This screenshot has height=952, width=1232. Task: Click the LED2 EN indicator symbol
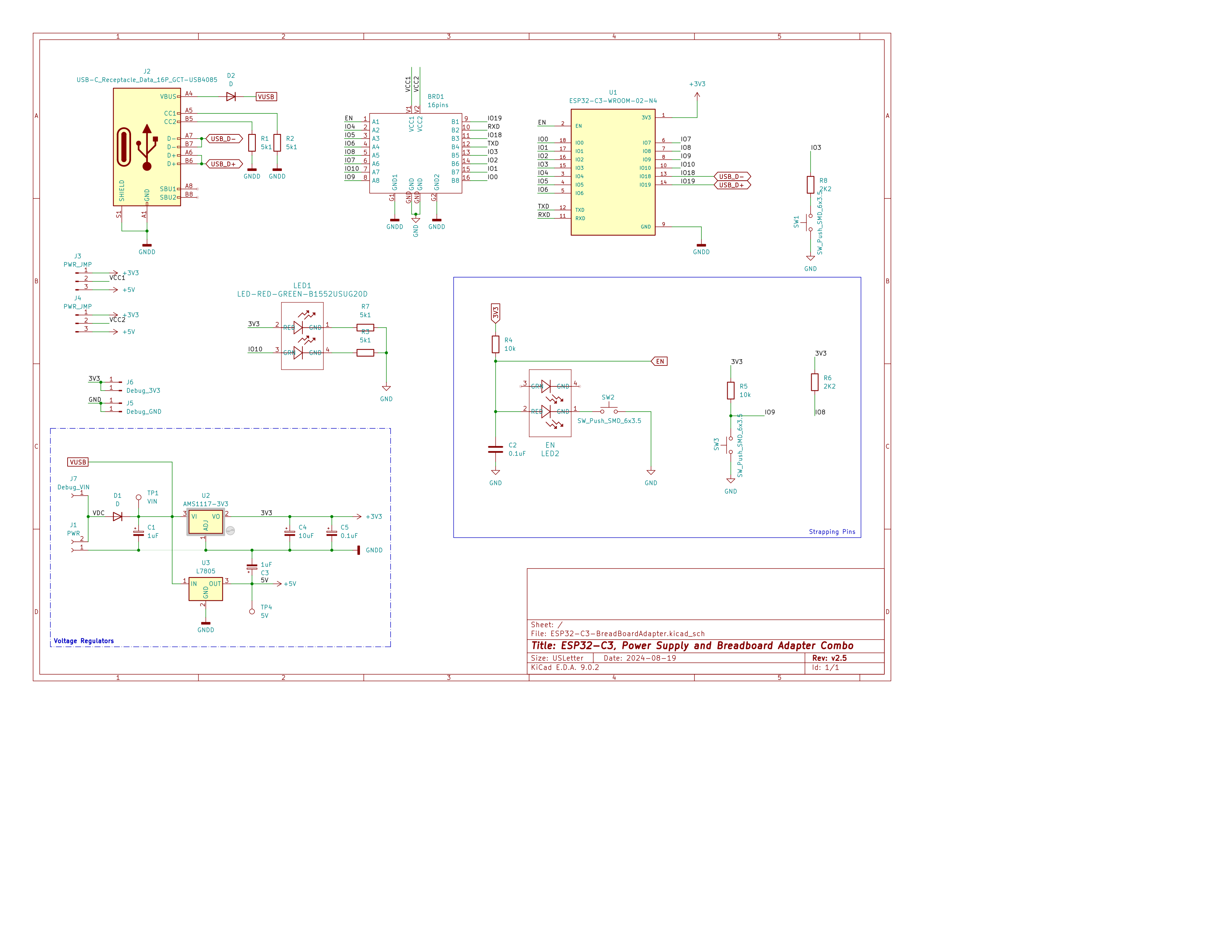pos(550,403)
